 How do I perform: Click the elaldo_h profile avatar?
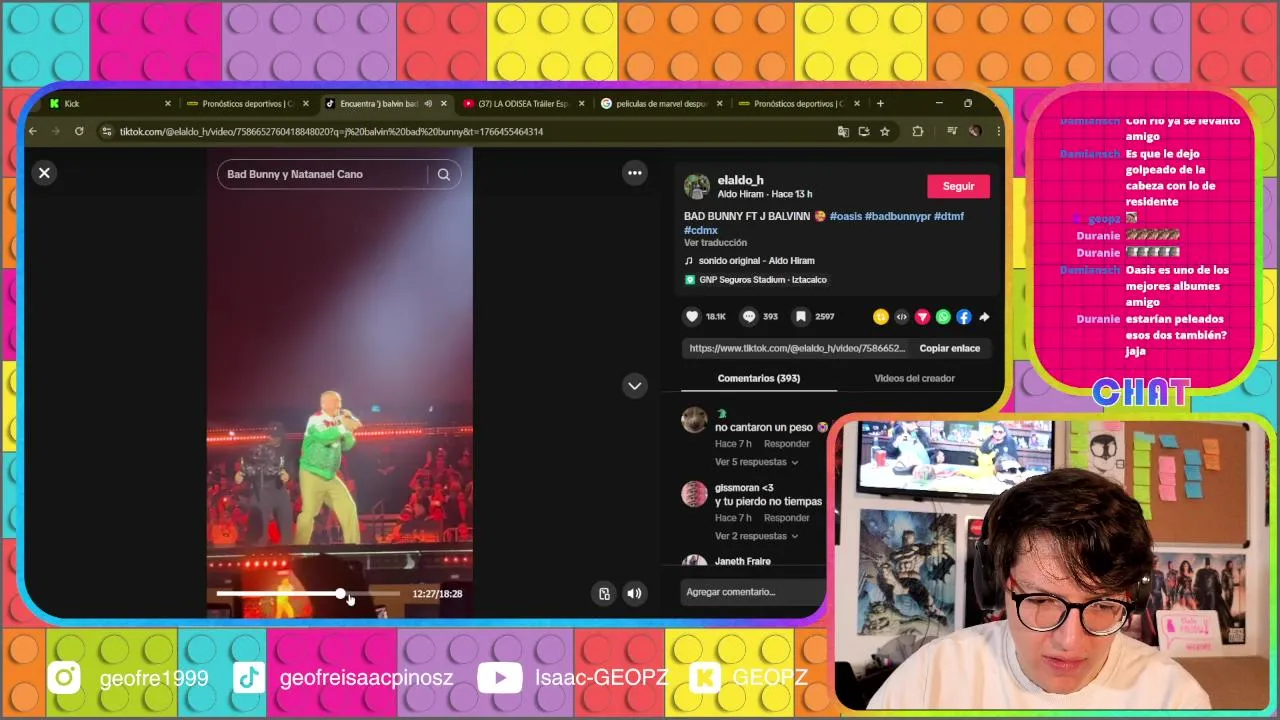point(696,186)
